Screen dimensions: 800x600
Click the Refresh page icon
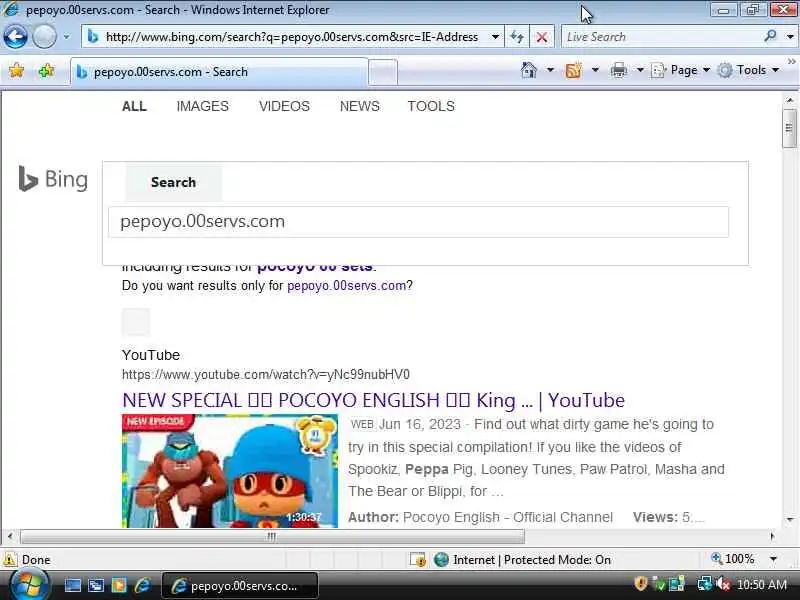[x=517, y=37]
